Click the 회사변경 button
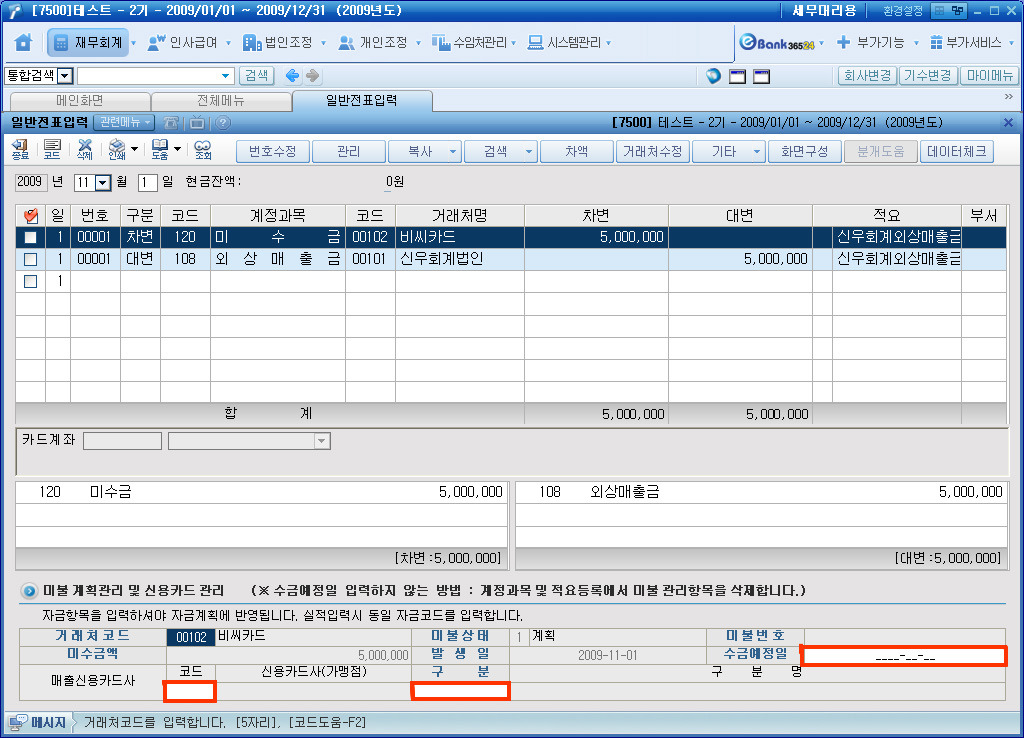1024x738 pixels. pos(867,76)
